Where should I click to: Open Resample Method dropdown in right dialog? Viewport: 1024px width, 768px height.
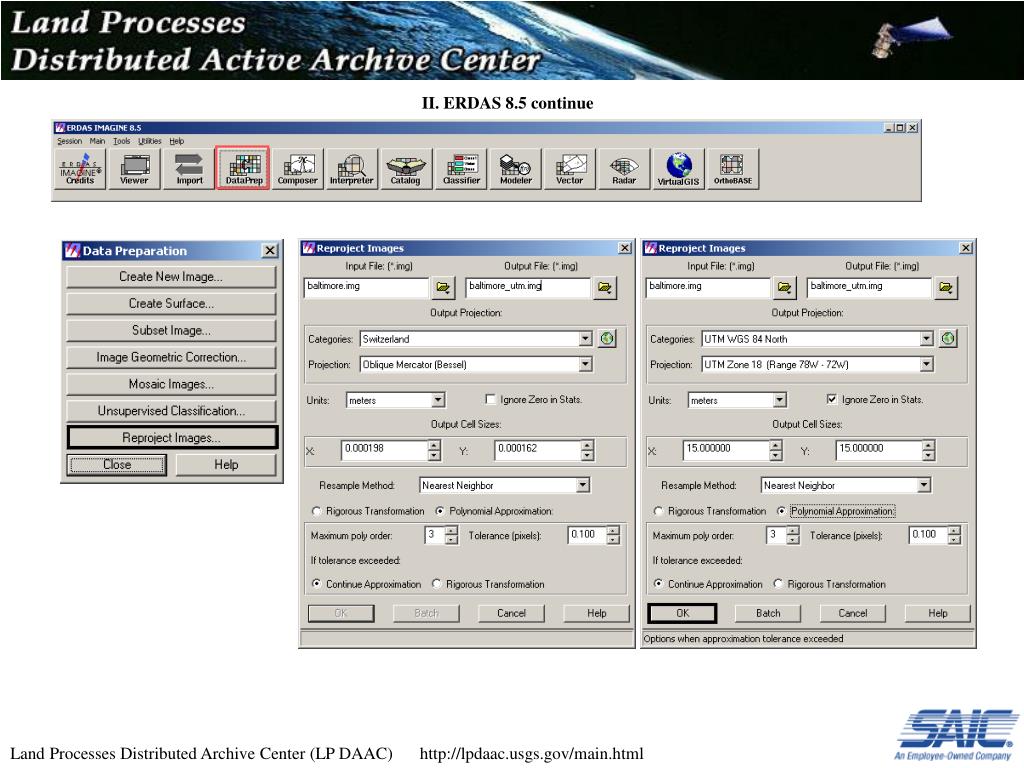(923, 485)
